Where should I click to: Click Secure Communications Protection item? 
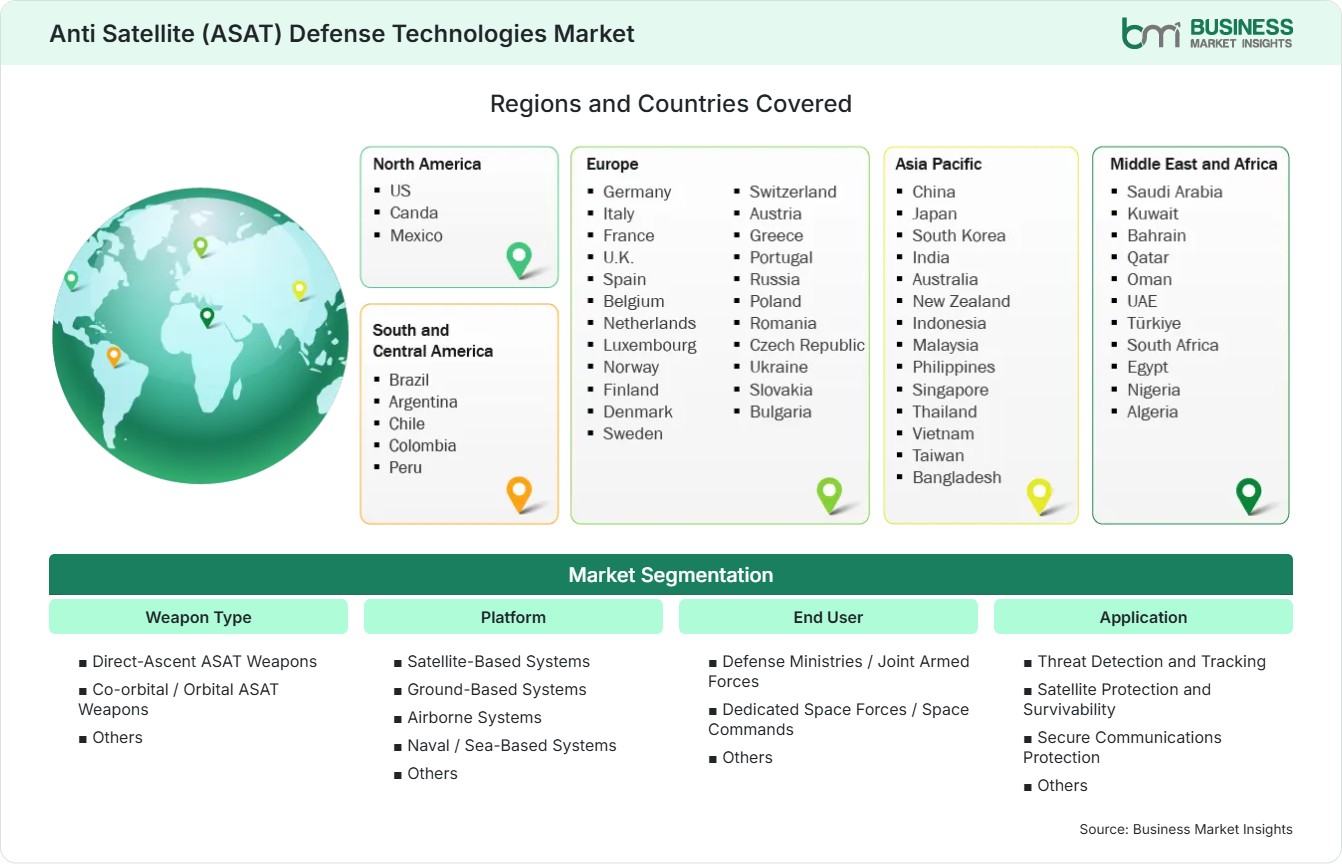[x=1123, y=747]
